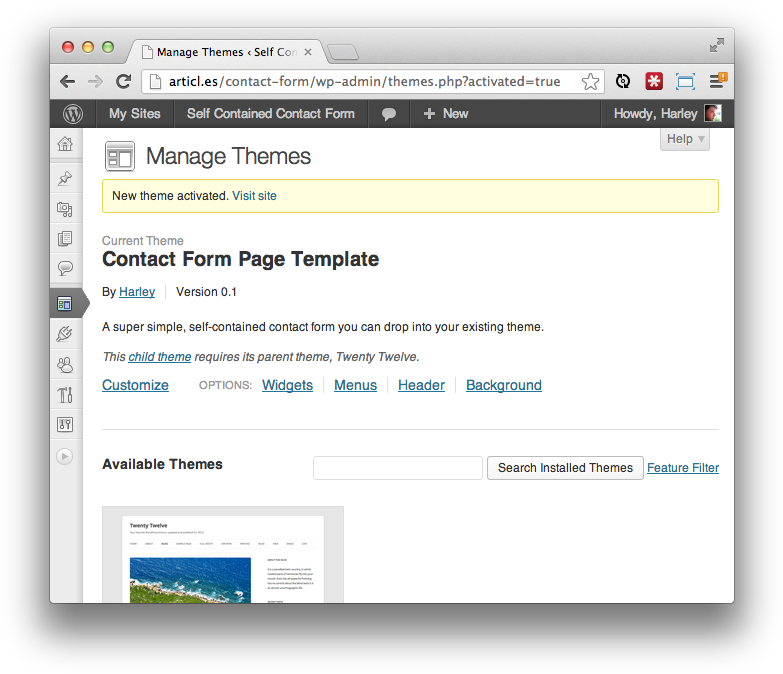Click the Twenty Twelve theme thumbnail
The image size is (783, 674).
pos(223,555)
